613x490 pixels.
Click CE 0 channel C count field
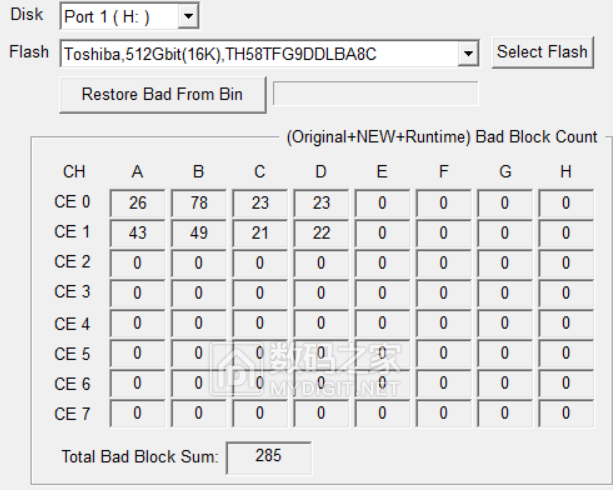[x=260, y=203]
